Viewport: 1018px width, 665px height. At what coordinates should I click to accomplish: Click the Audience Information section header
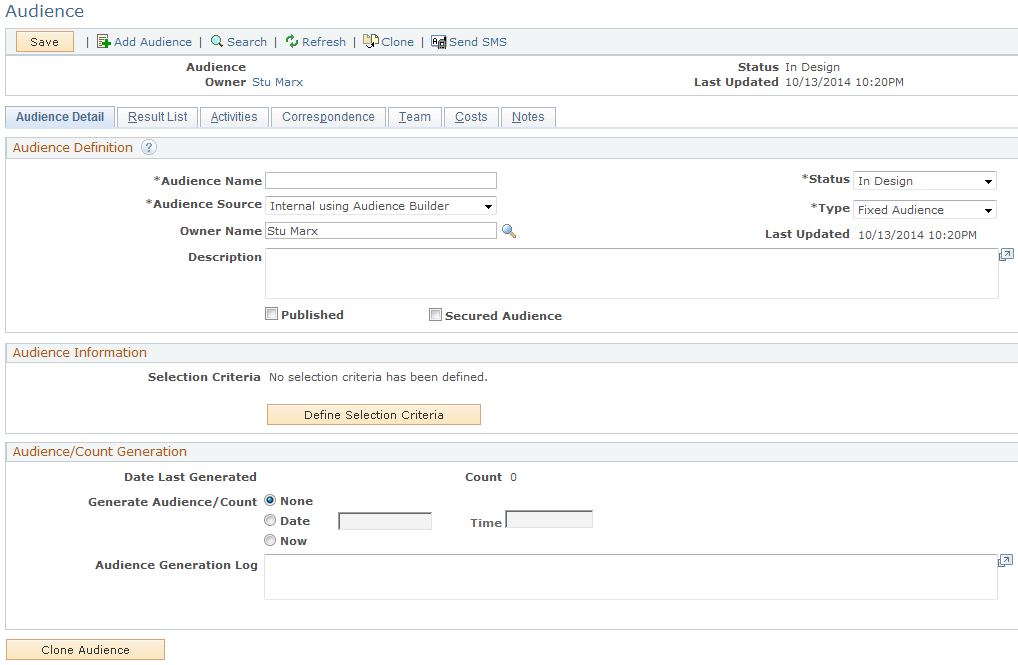coord(80,353)
